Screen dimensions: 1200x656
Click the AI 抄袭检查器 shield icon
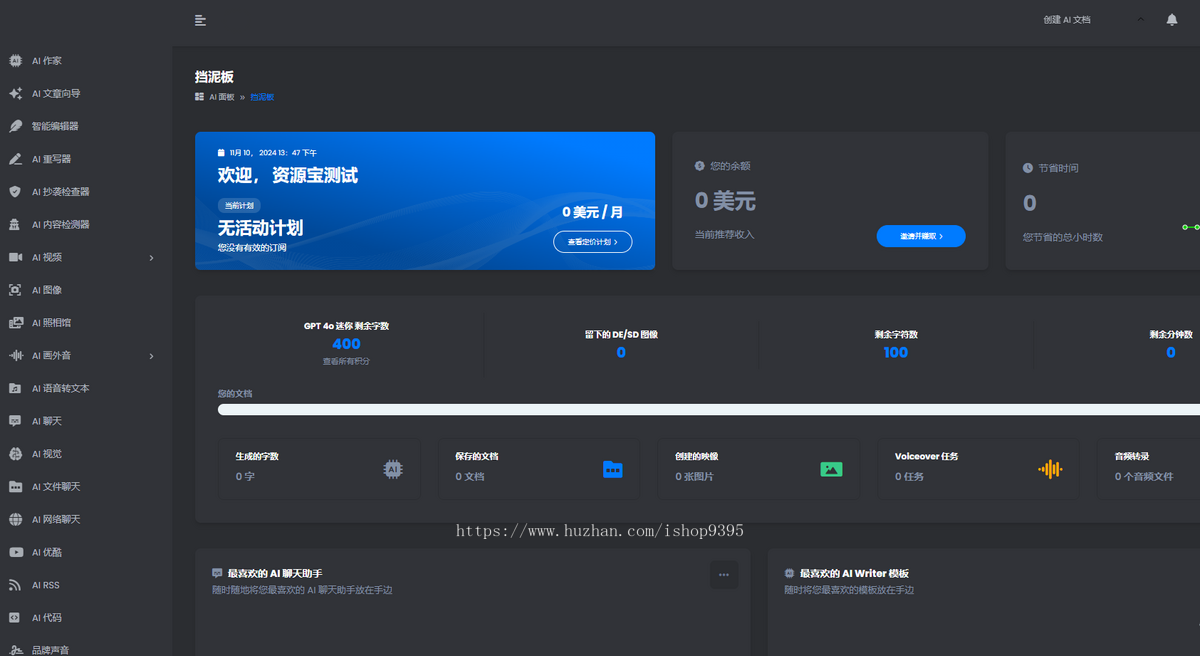click(15, 192)
